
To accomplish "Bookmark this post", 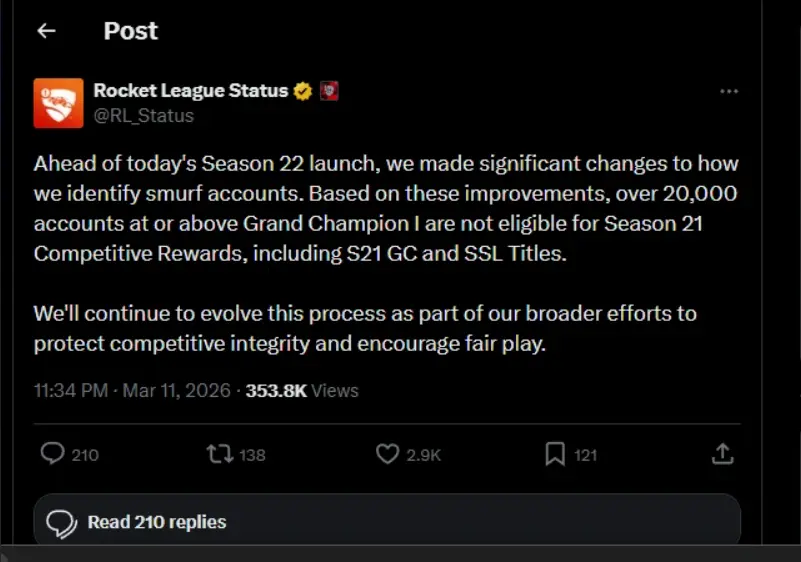I will [555, 454].
